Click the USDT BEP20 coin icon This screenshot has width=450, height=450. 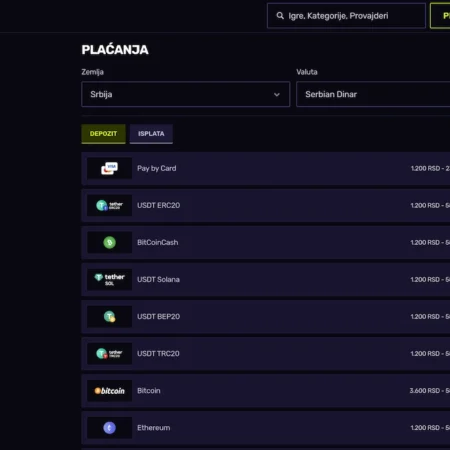[x=109, y=316]
